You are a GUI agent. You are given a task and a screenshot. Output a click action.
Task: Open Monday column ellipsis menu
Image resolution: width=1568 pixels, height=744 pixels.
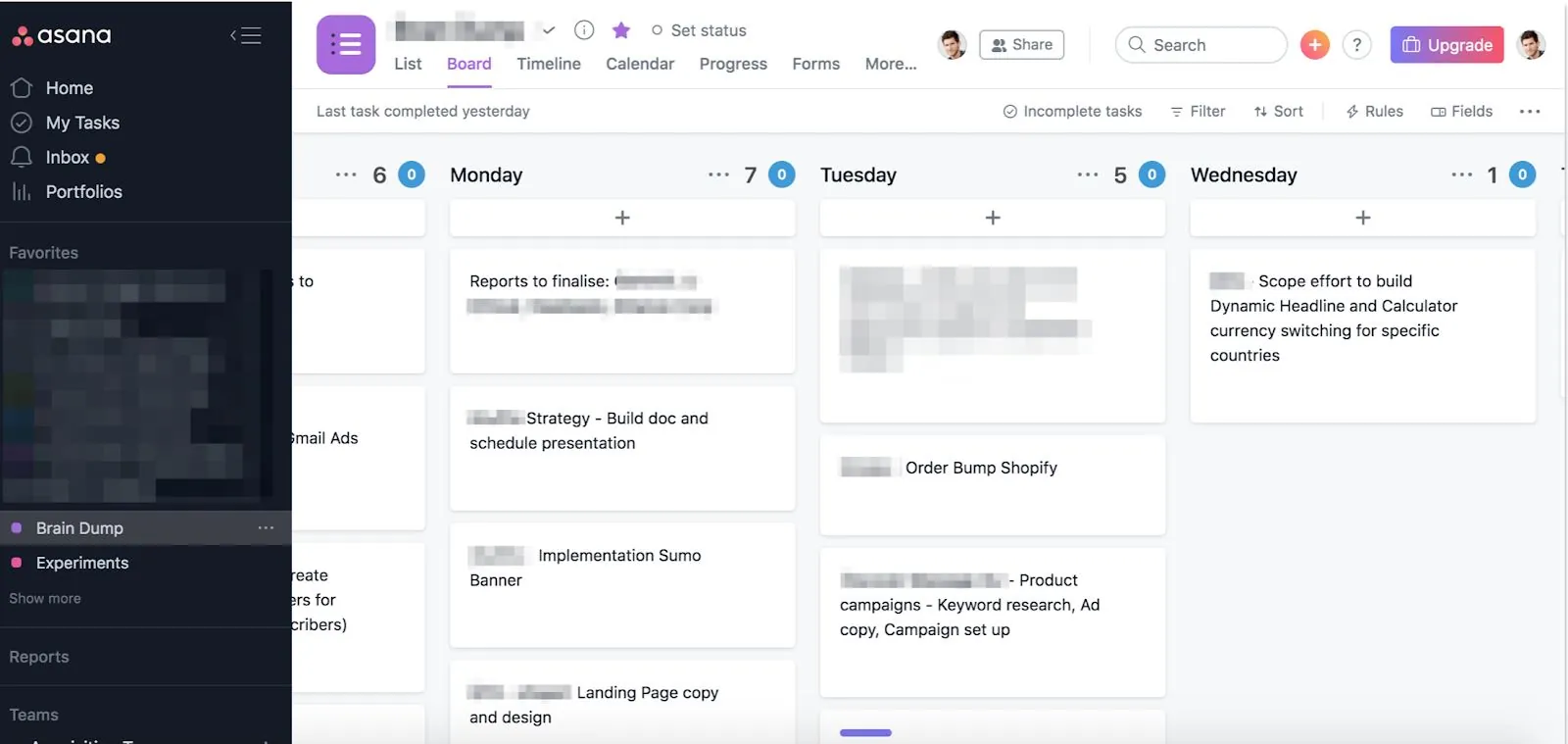pos(718,174)
